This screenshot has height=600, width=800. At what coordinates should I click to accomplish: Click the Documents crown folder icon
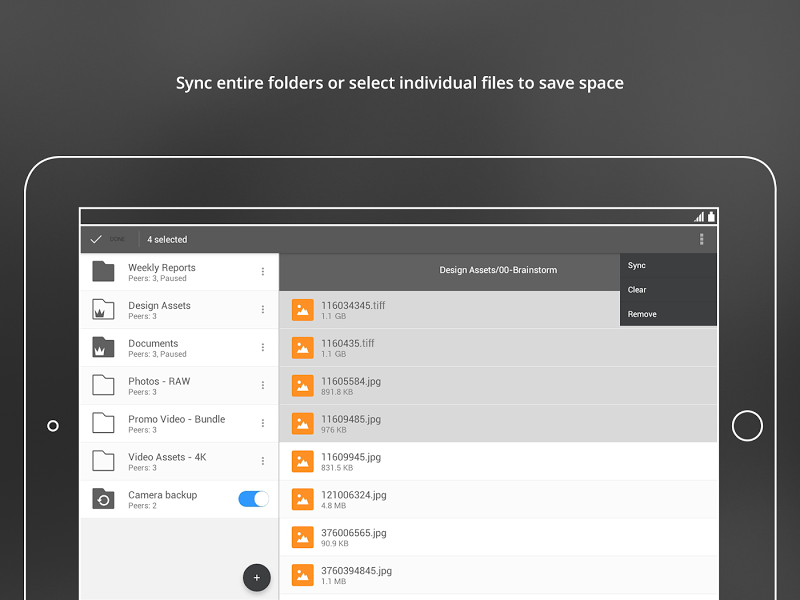pyautogui.click(x=103, y=347)
